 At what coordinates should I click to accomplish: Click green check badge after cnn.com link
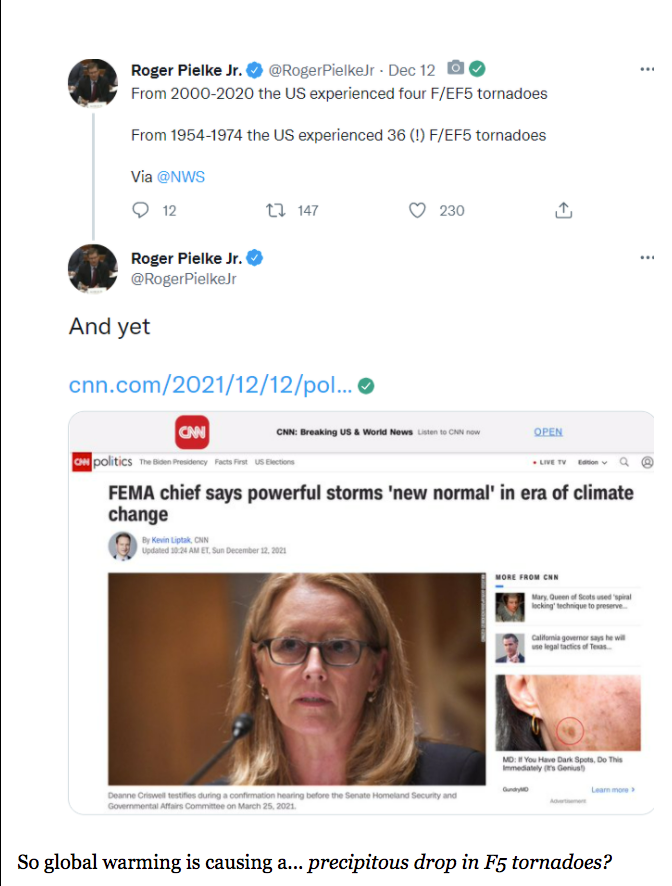[367, 385]
